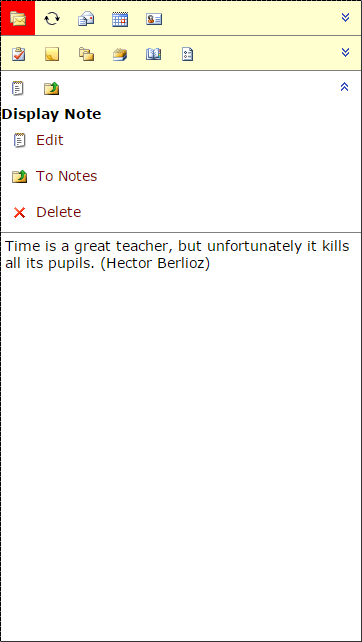Open the folders icon in second toolbar
Screen dimensions: 362x642
86,54
